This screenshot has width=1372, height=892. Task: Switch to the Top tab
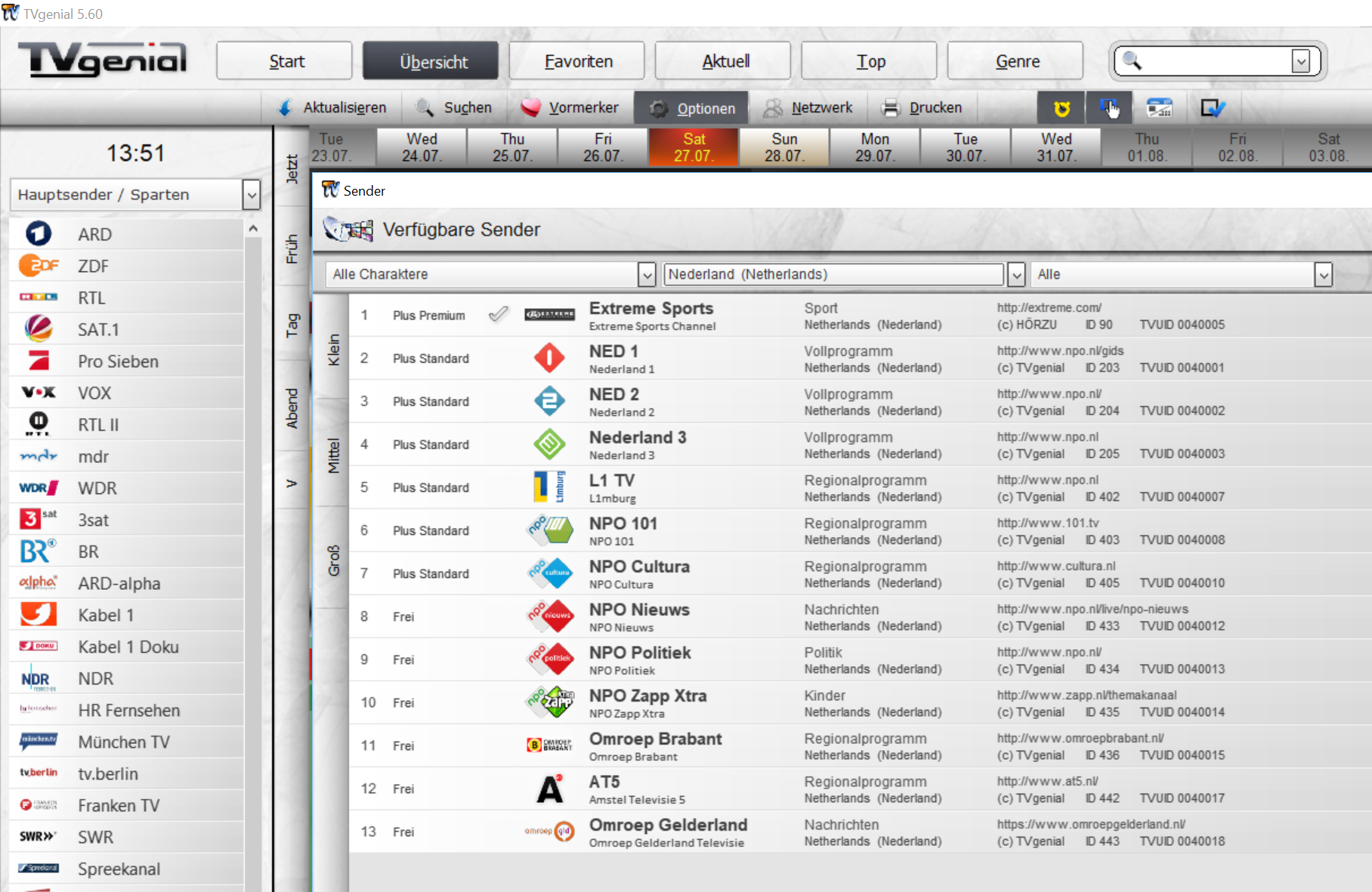(869, 60)
